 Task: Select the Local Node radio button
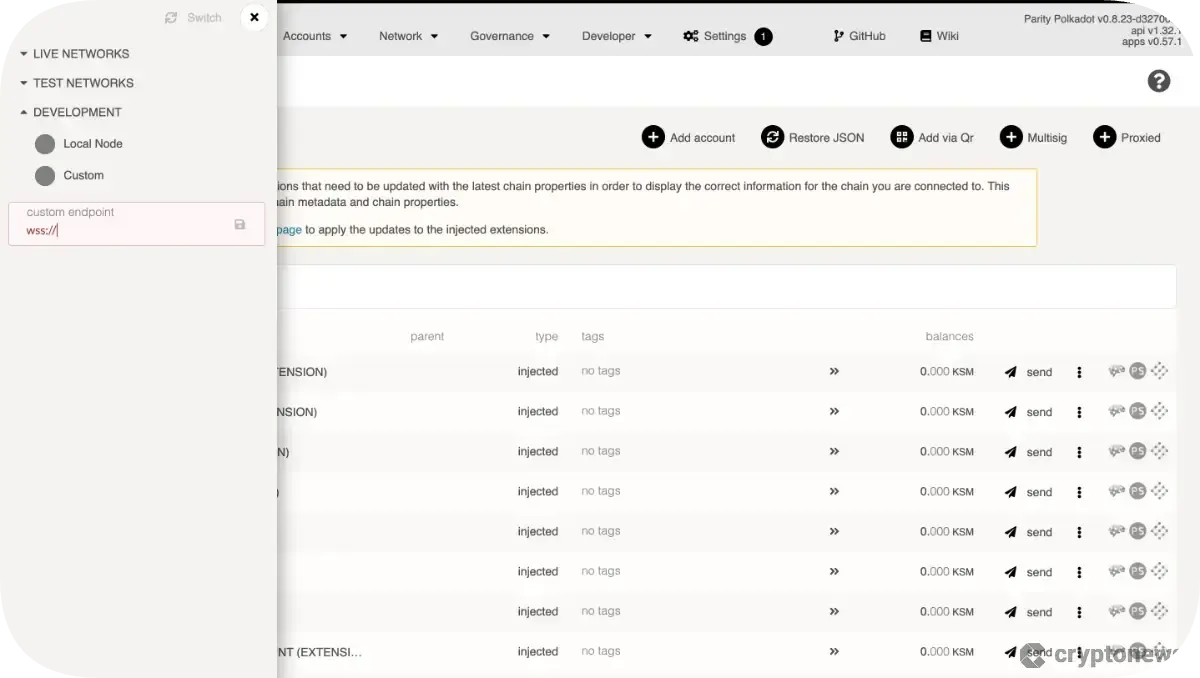[45, 143]
